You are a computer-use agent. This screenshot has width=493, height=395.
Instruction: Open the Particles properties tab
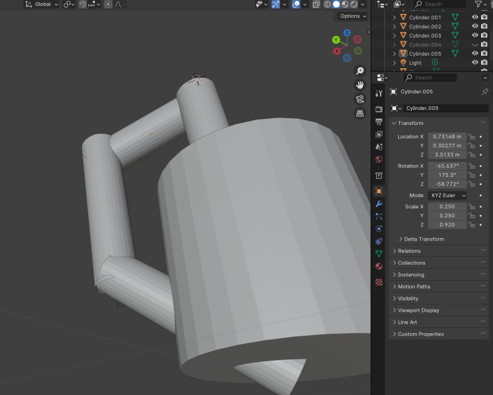[379, 216]
